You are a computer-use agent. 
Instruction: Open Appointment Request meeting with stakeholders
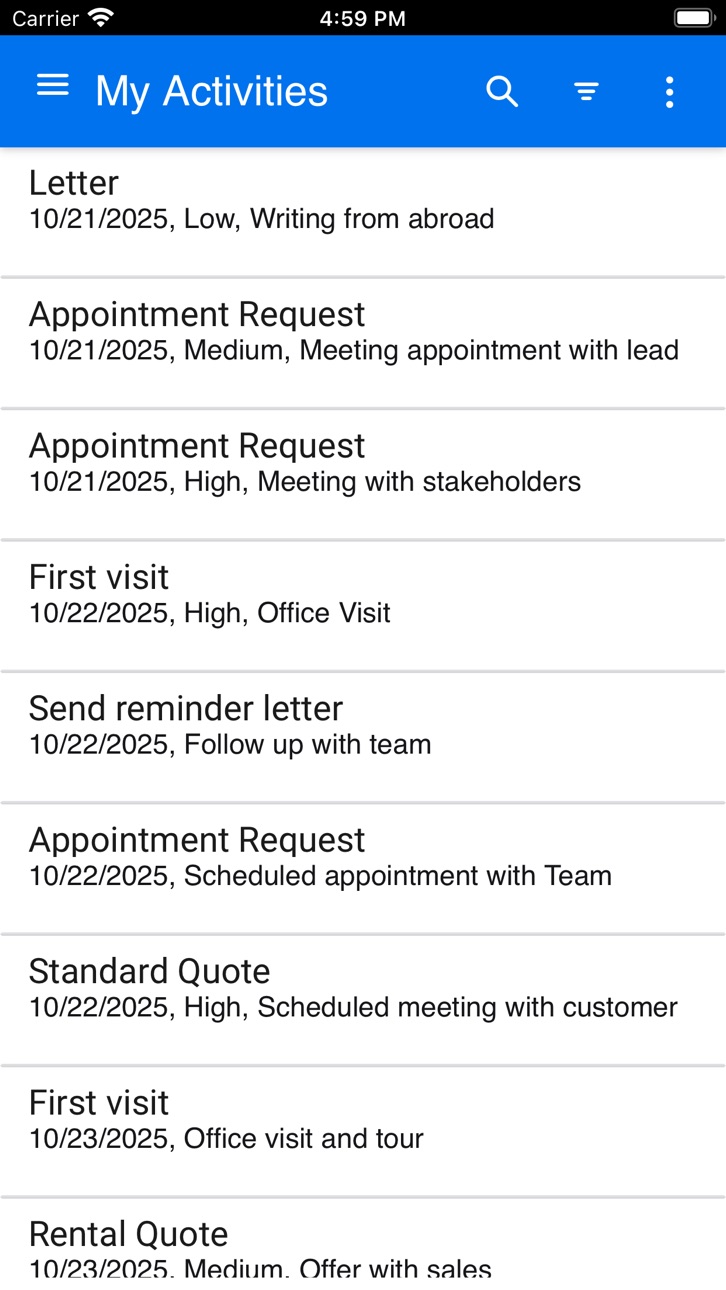(363, 474)
